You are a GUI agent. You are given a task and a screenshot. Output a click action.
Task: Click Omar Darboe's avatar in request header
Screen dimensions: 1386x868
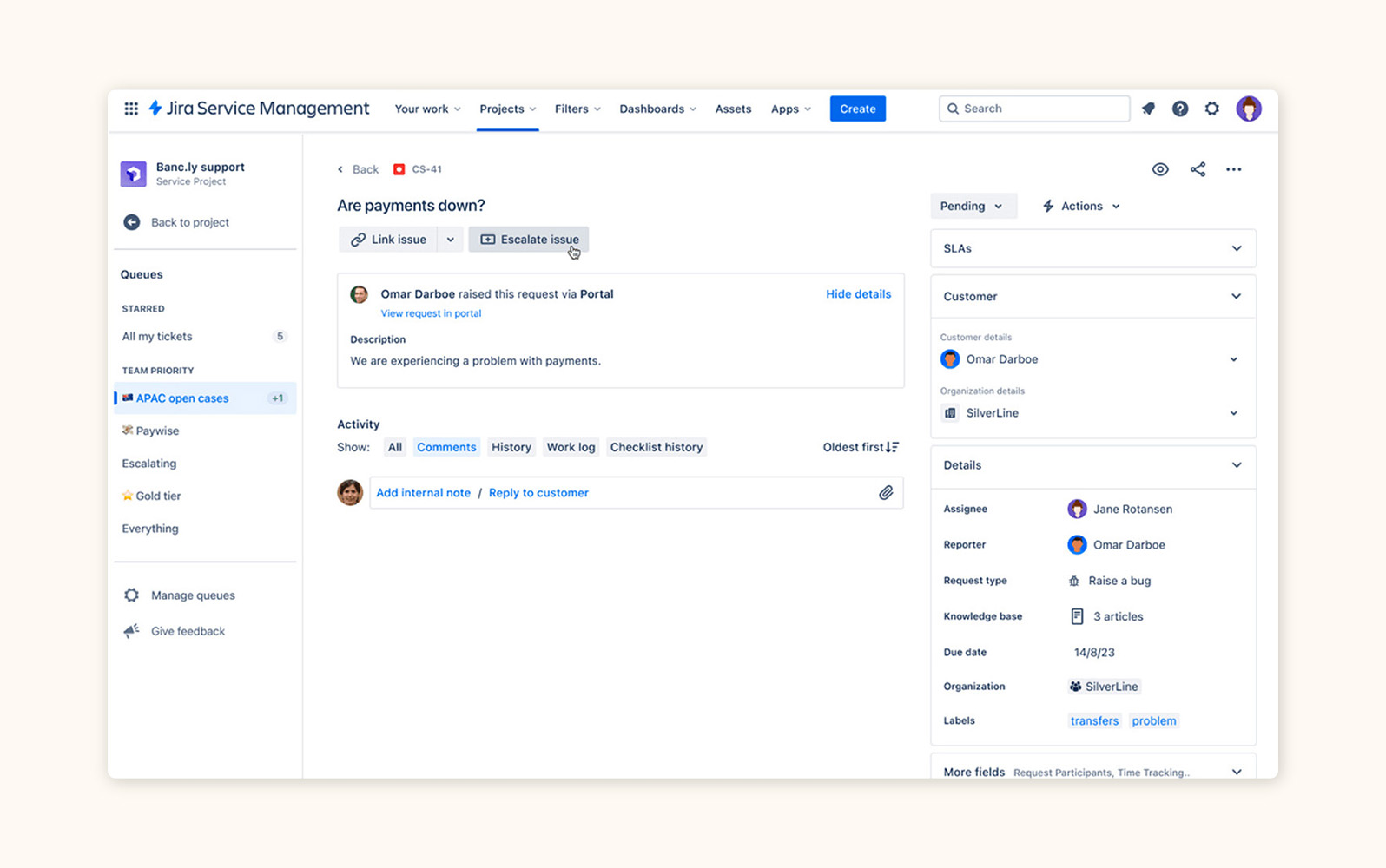tap(359, 294)
